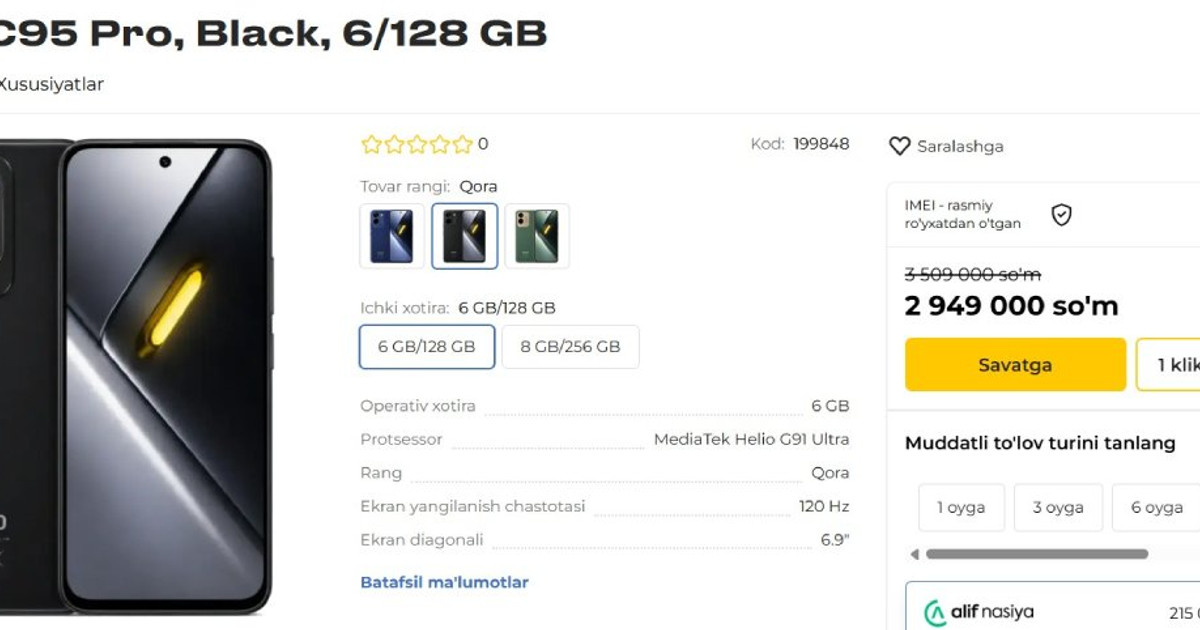
Task: Click the left arrow of installment scrollbar
Action: coord(914,554)
